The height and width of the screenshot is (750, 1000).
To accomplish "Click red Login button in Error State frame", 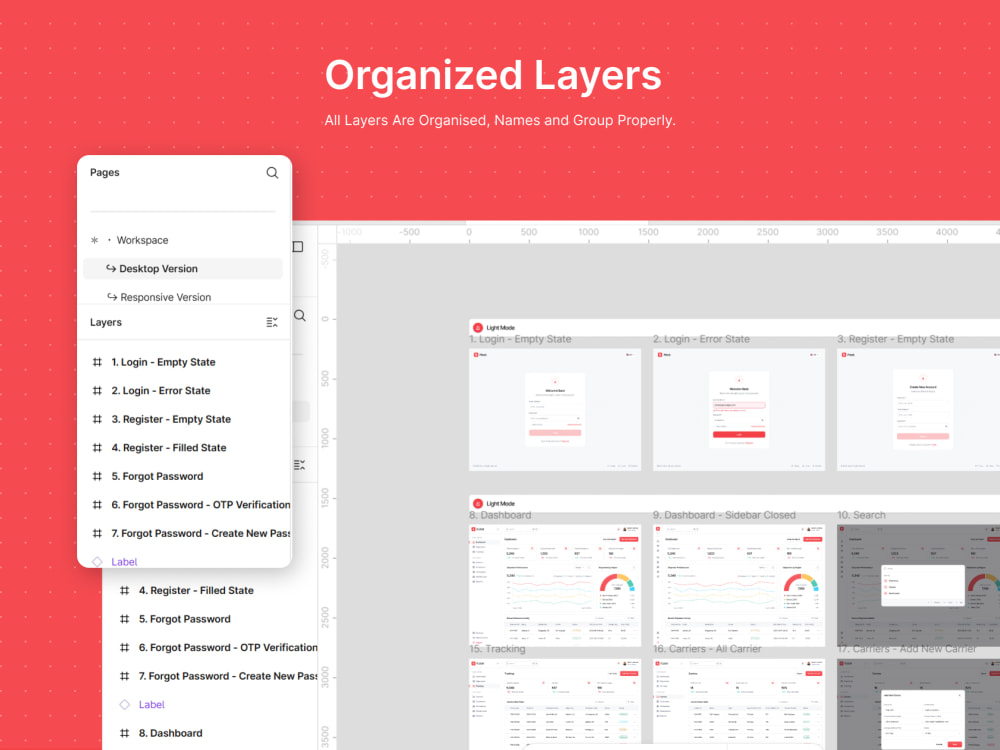I will click(739, 434).
